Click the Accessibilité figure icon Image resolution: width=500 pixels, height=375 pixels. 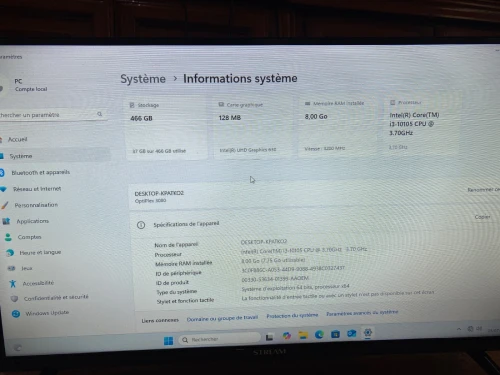(x=13, y=283)
